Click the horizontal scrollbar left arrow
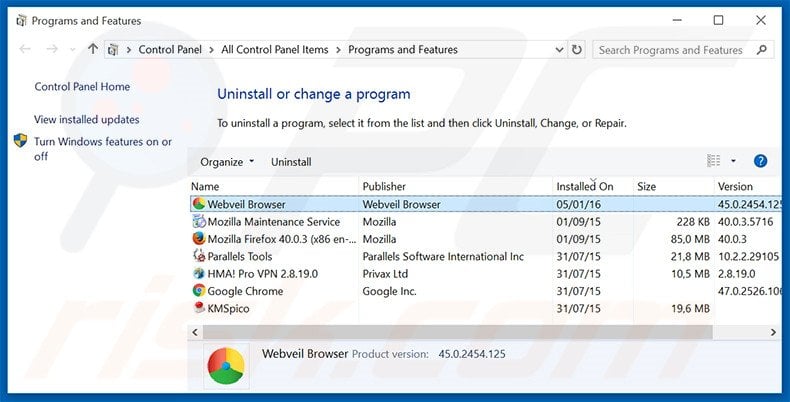790x402 pixels. (x=195, y=332)
